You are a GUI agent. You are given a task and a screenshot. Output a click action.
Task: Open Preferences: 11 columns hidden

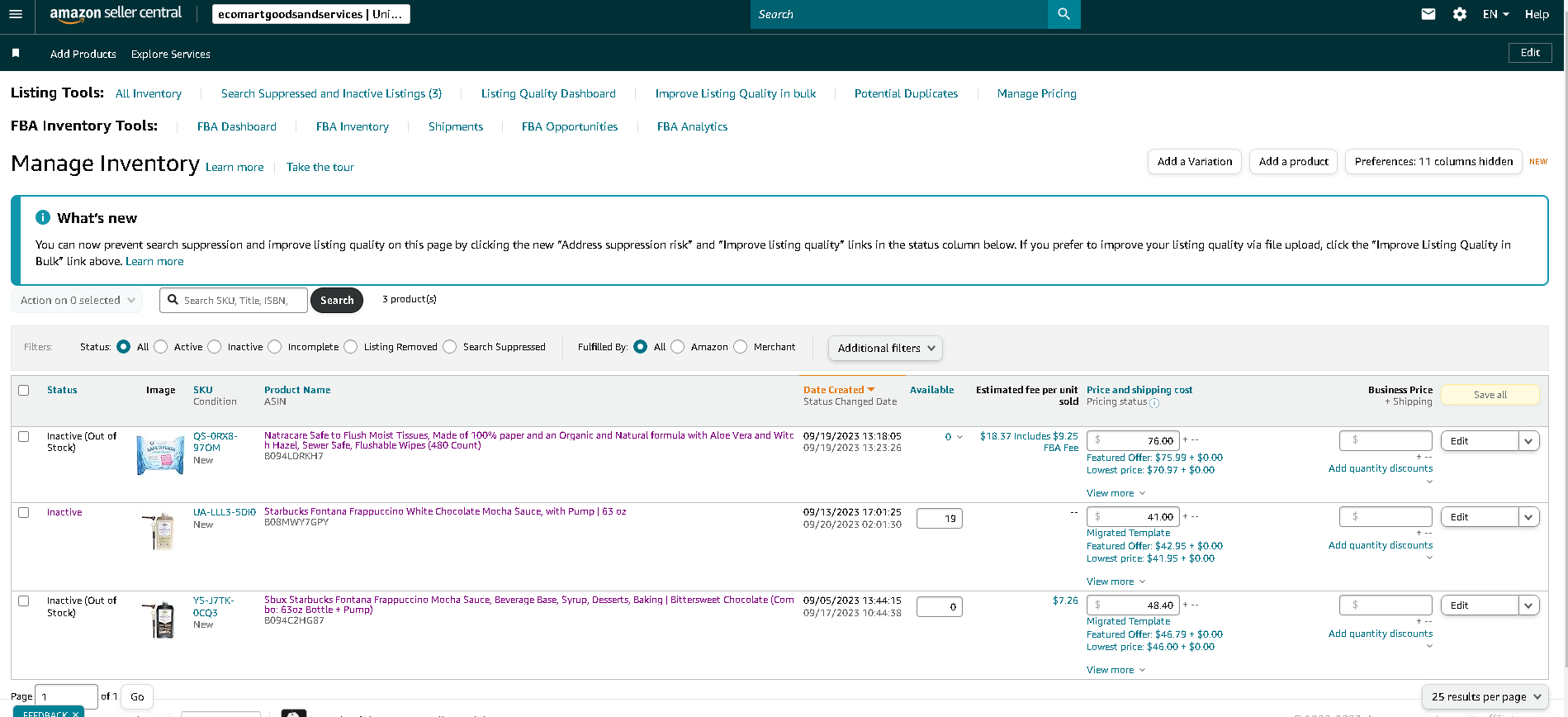1433,161
